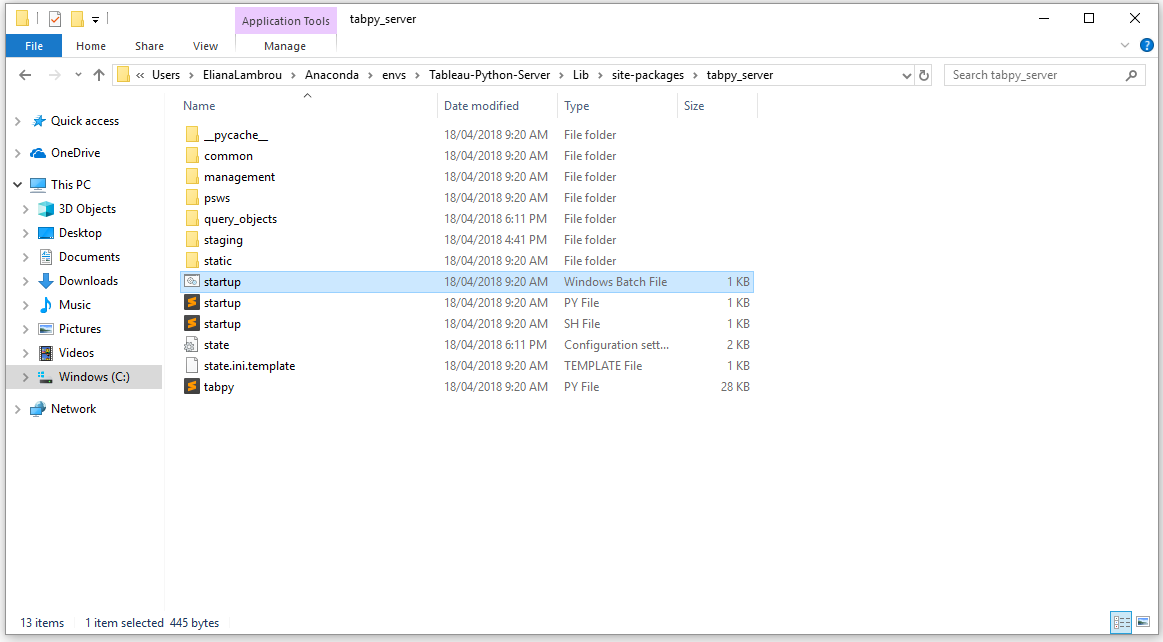Click the startup PY File icon

tap(192, 302)
